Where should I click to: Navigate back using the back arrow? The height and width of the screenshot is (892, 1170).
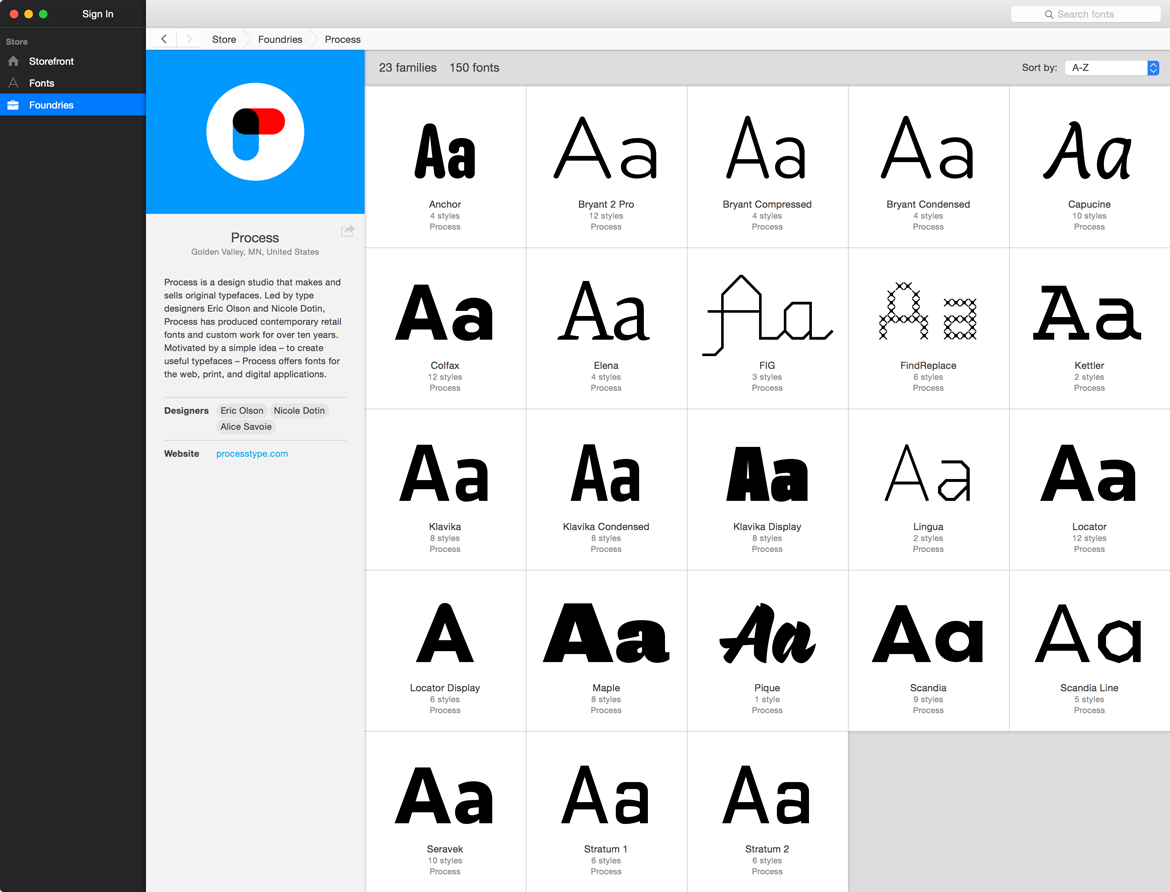(163, 38)
